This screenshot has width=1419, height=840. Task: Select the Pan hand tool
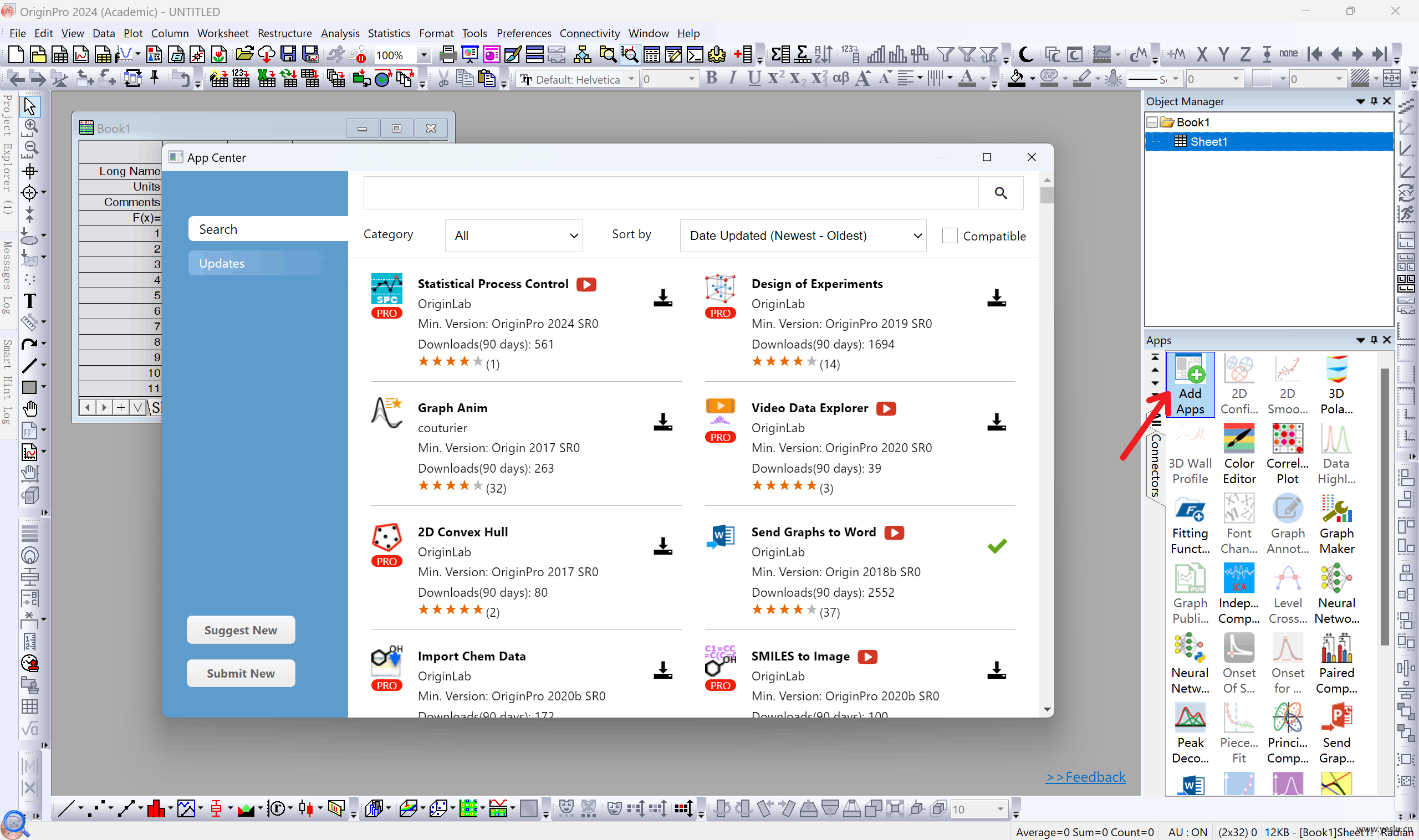tap(30, 408)
